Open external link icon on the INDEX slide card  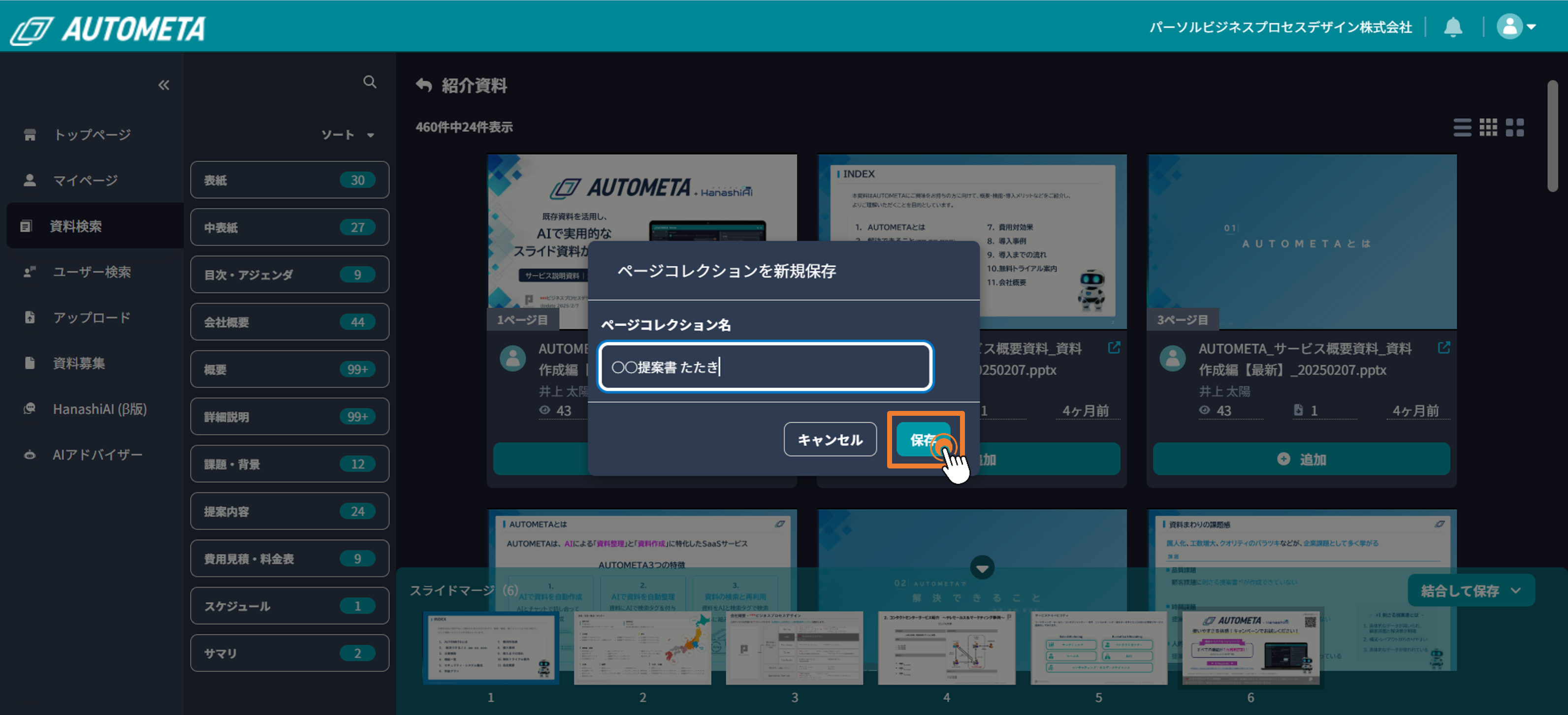coord(1113,347)
